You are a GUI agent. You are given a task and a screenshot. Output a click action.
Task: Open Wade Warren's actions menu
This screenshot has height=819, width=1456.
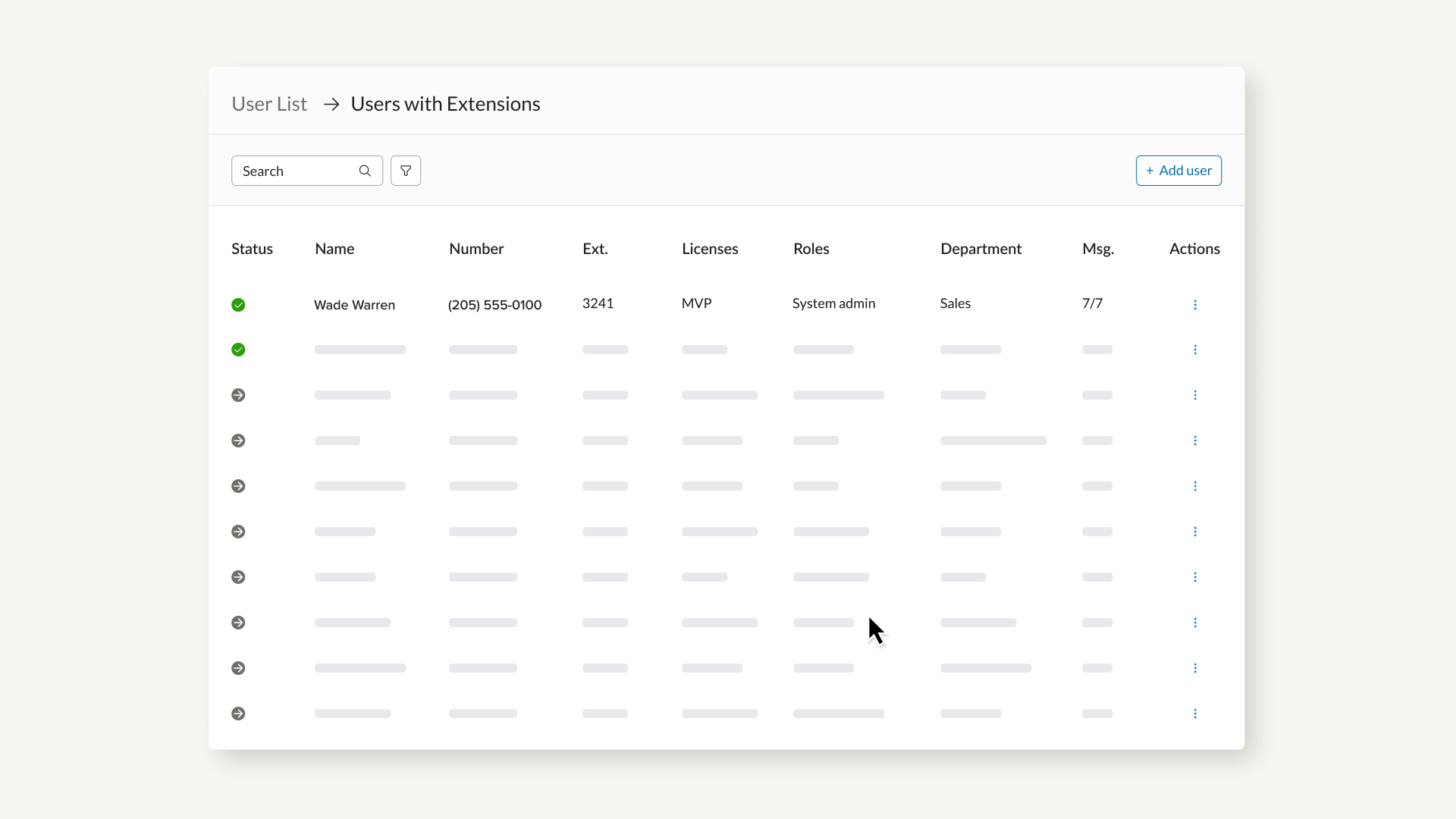[1195, 305]
